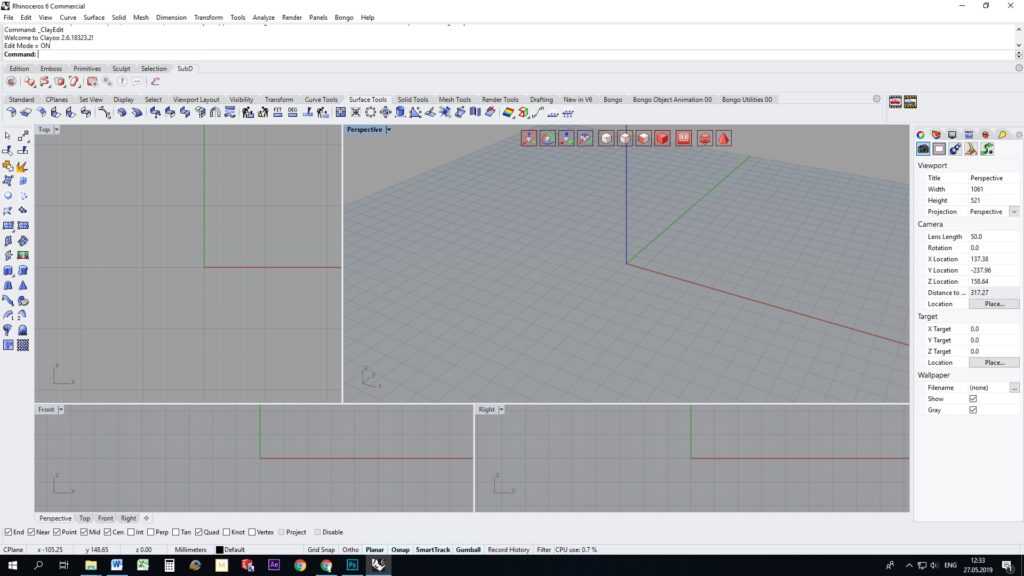
Task: Enable the Perp object snap checkbox
Action: point(151,532)
